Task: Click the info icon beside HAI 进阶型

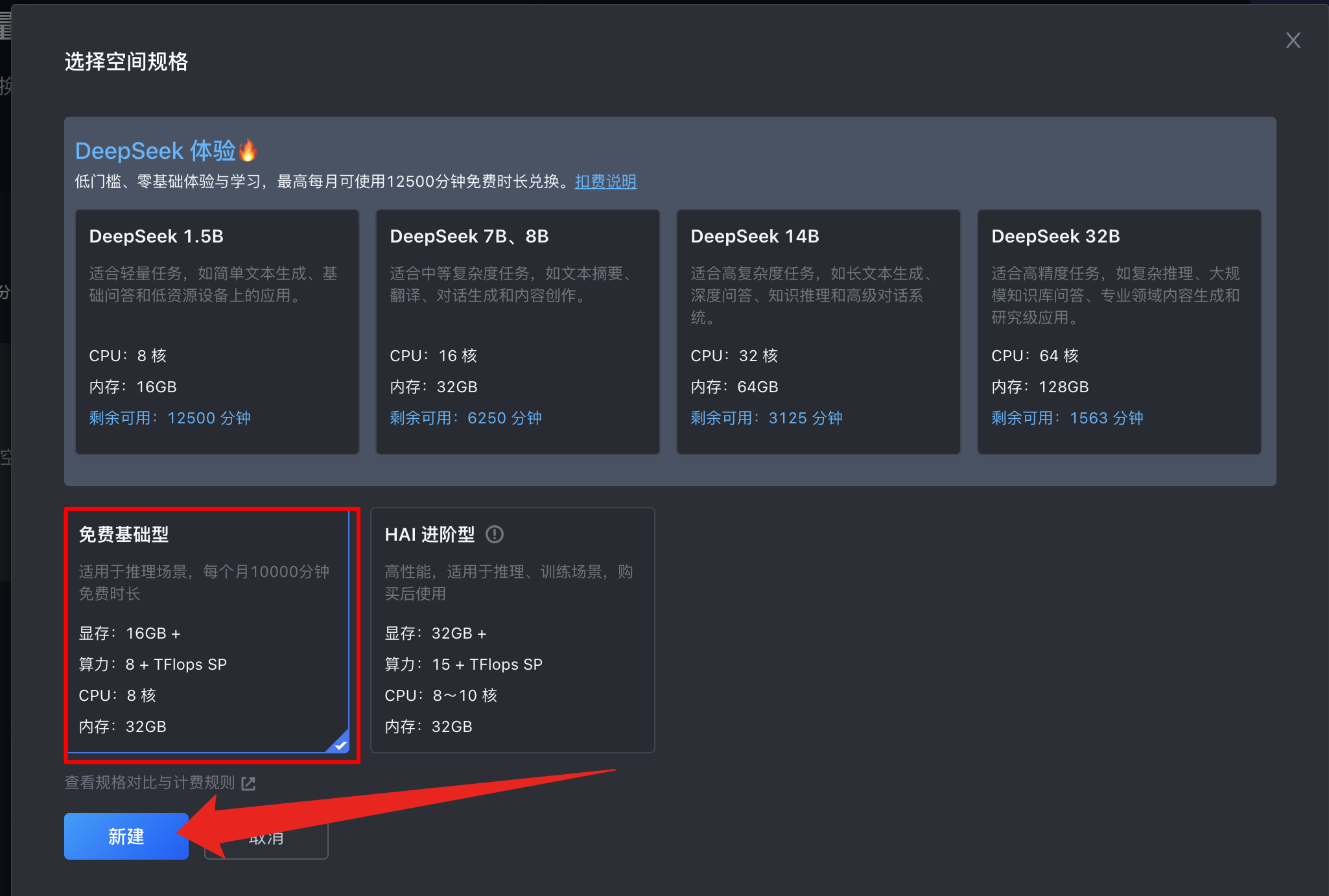Action: (x=495, y=534)
